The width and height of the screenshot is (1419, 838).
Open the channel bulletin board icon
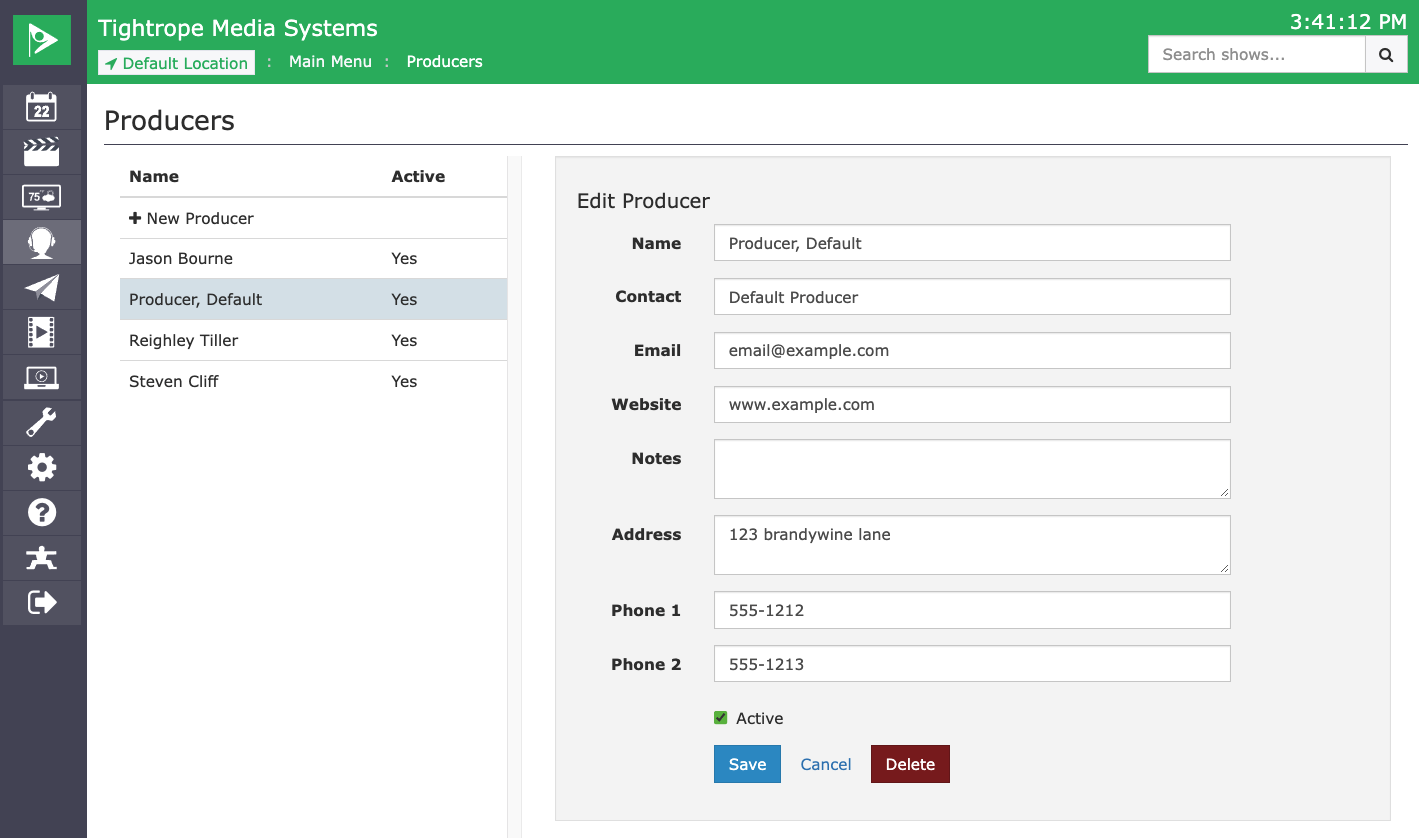tap(41, 197)
